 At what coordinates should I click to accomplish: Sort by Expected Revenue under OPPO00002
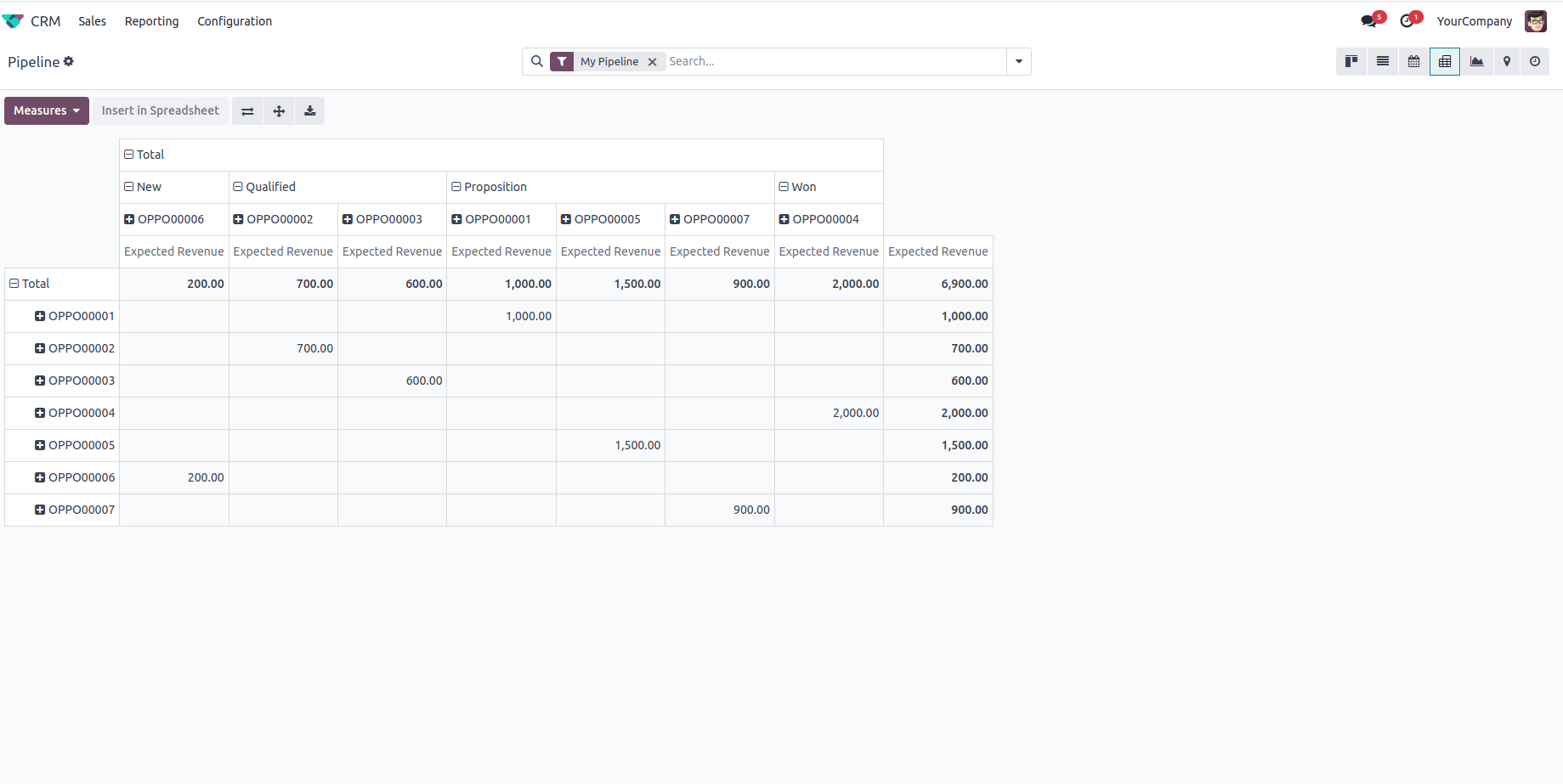pyautogui.click(x=283, y=251)
